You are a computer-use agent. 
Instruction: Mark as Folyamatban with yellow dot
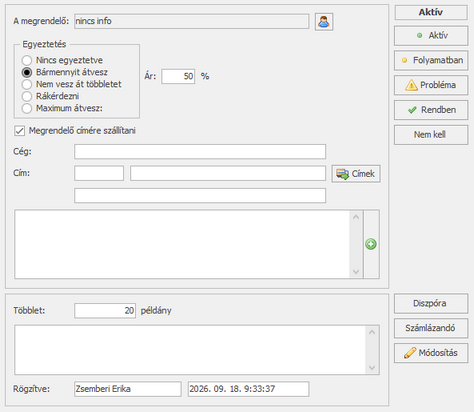pos(431,60)
